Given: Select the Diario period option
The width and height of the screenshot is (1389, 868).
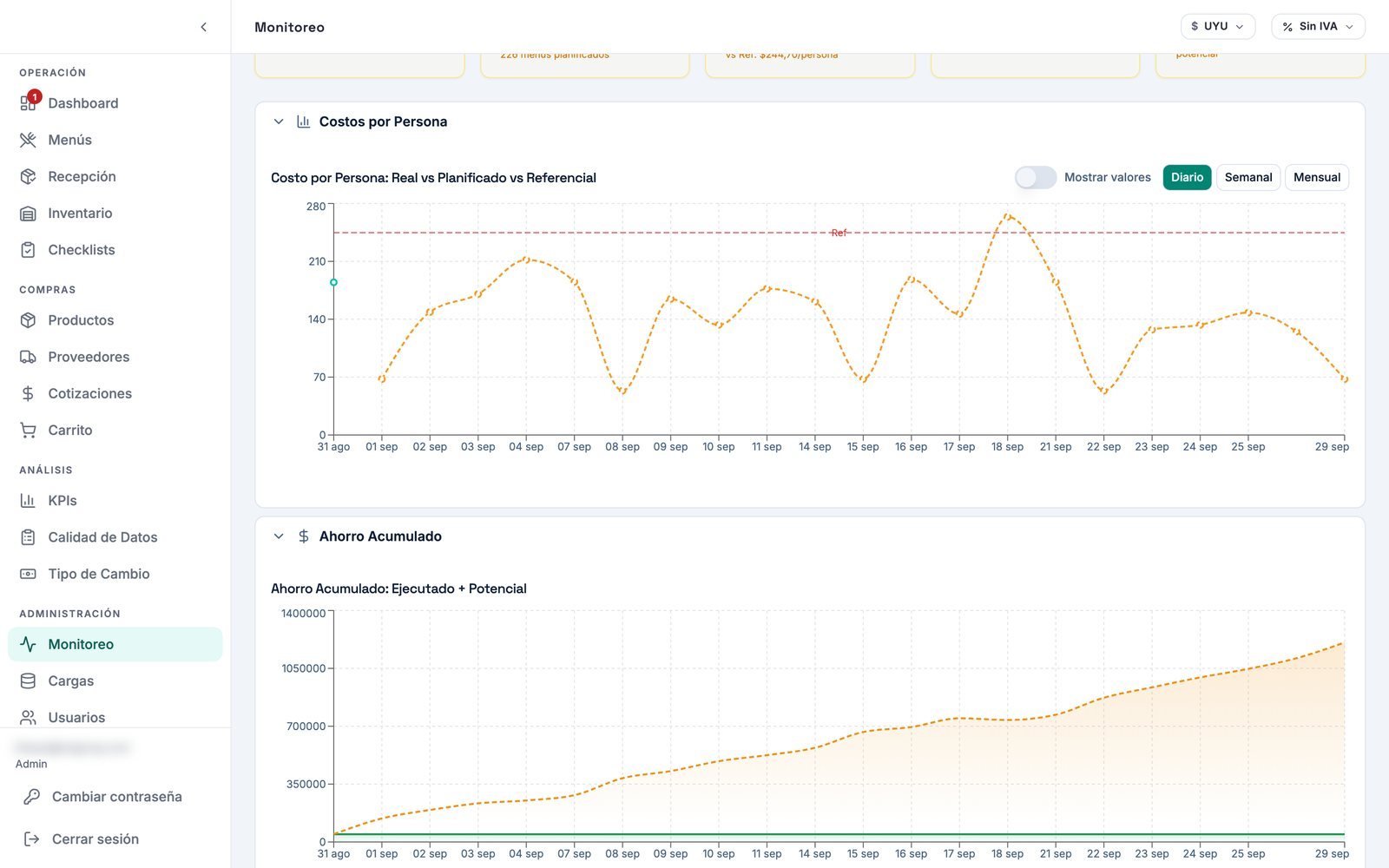Looking at the screenshot, I should 1187,177.
